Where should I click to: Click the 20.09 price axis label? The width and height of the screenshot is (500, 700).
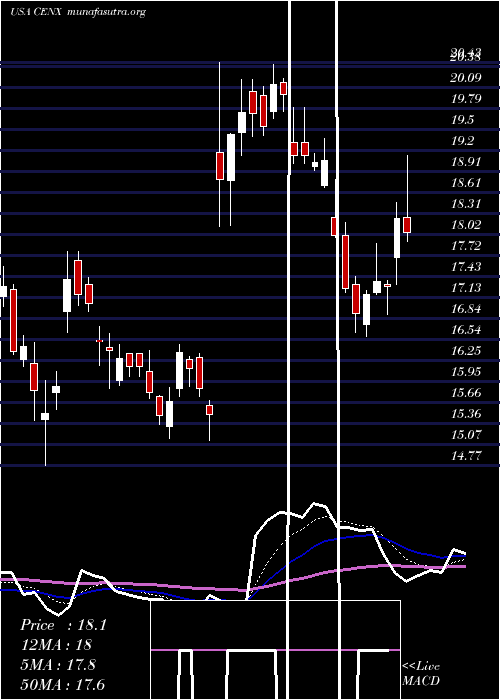(x=466, y=78)
